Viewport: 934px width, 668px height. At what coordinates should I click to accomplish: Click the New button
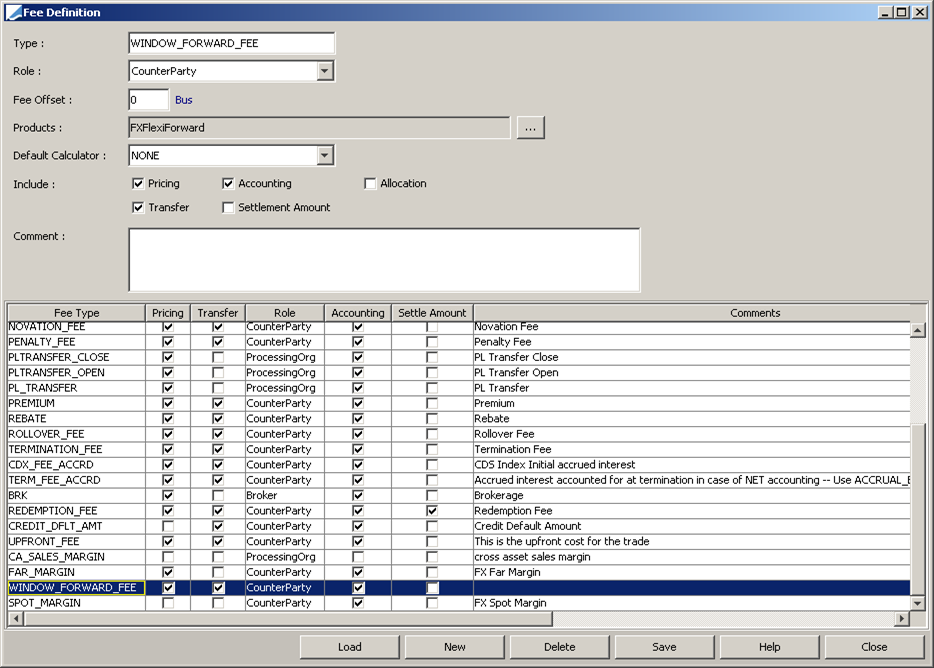[x=454, y=647]
